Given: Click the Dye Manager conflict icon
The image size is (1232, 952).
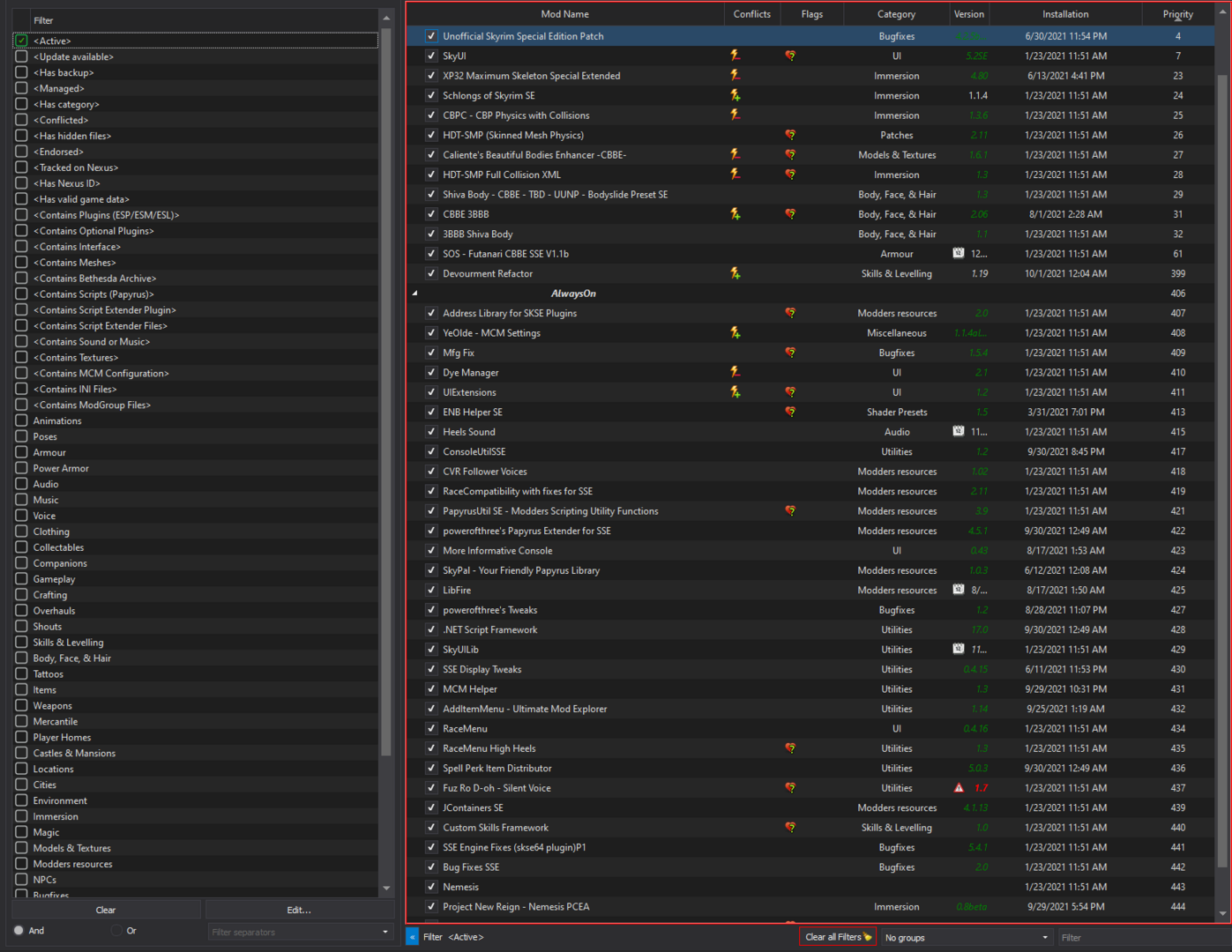Looking at the screenshot, I should [735, 373].
